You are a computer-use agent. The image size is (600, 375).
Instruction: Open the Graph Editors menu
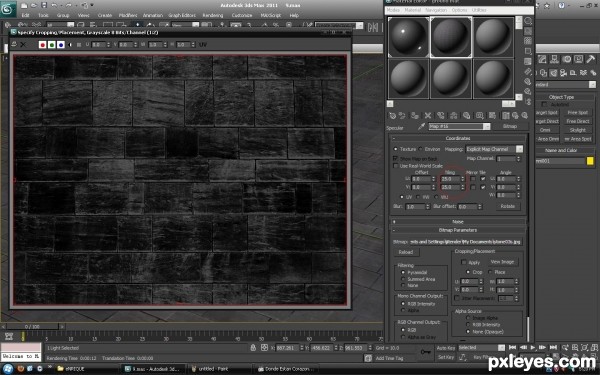[182, 15]
